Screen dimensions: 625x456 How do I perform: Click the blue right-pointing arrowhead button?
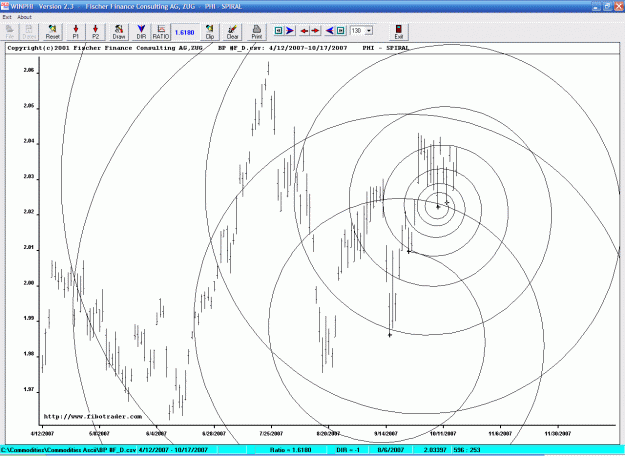pos(290,31)
